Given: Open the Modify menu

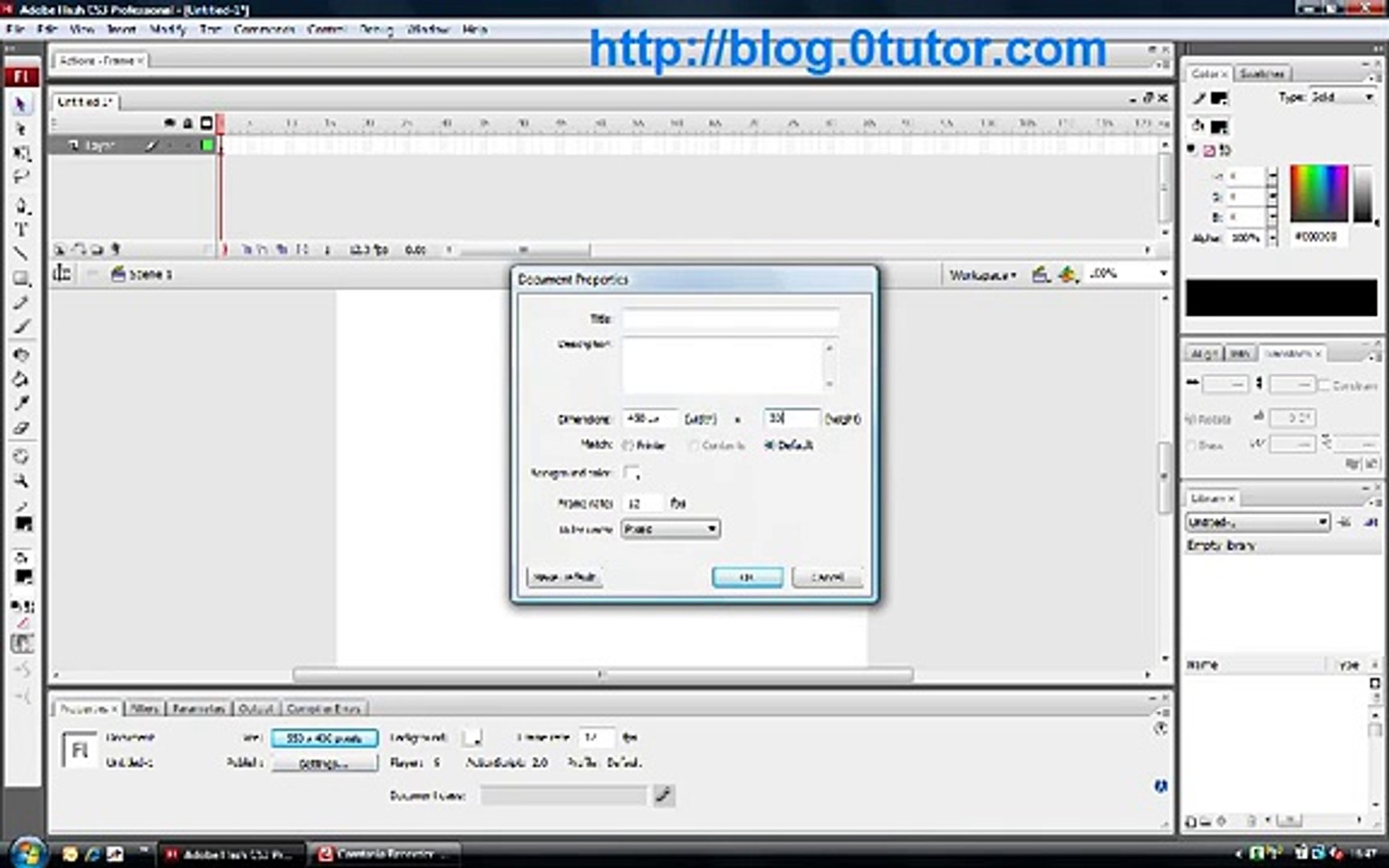Looking at the screenshot, I should [168, 29].
